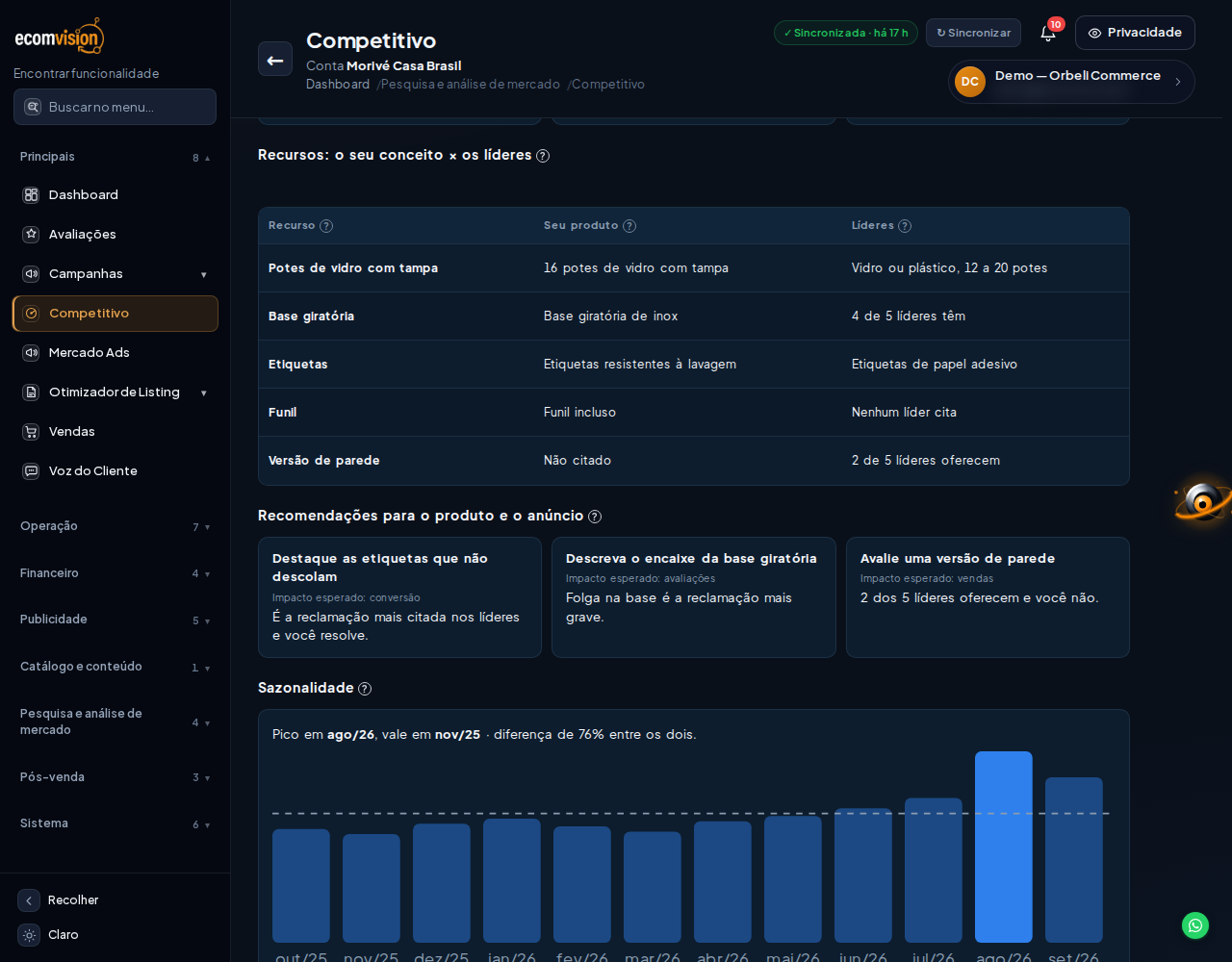Open the 'Avalie uma versão de parede' card

[988, 597]
